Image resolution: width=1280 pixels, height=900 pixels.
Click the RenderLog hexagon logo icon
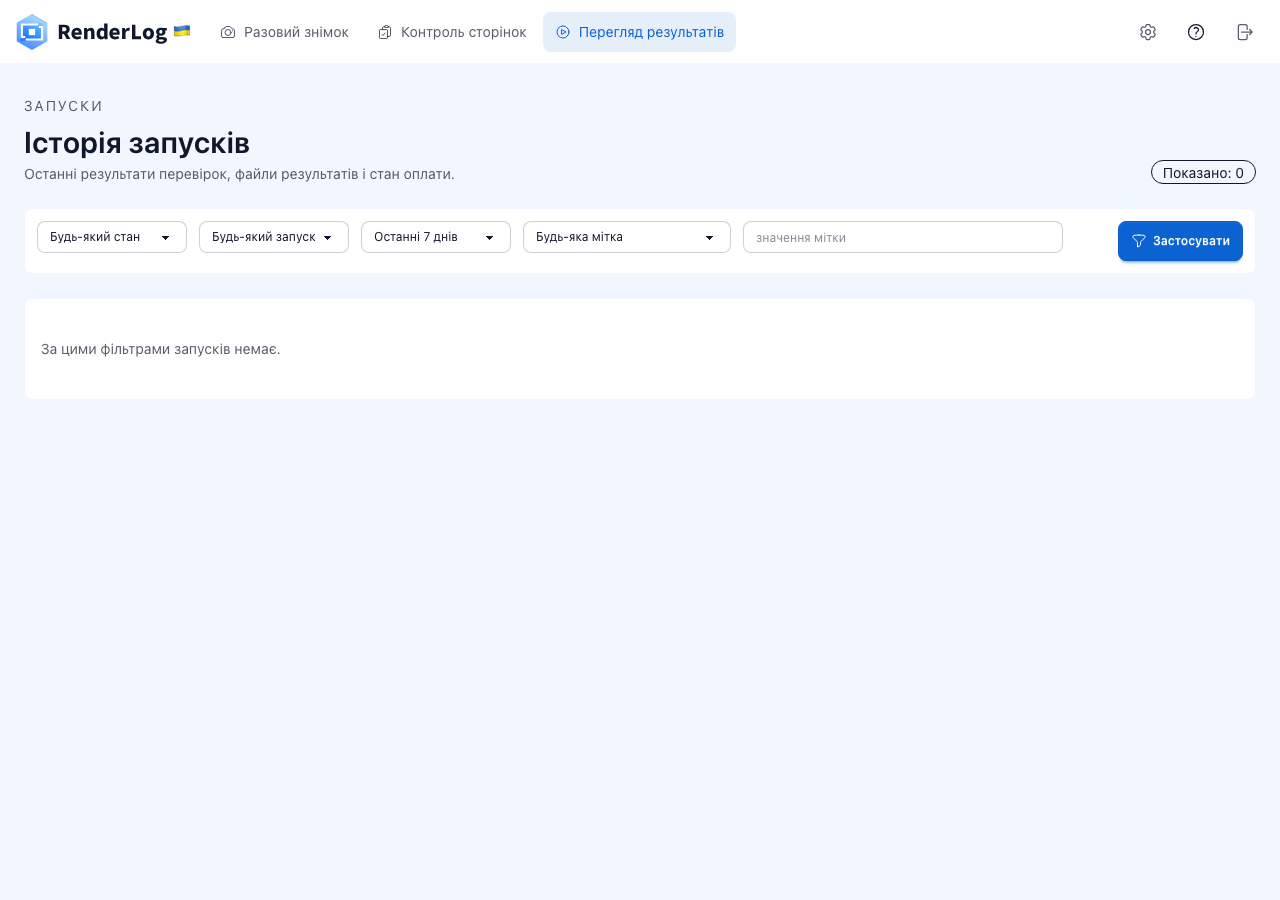click(x=32, y=32)
